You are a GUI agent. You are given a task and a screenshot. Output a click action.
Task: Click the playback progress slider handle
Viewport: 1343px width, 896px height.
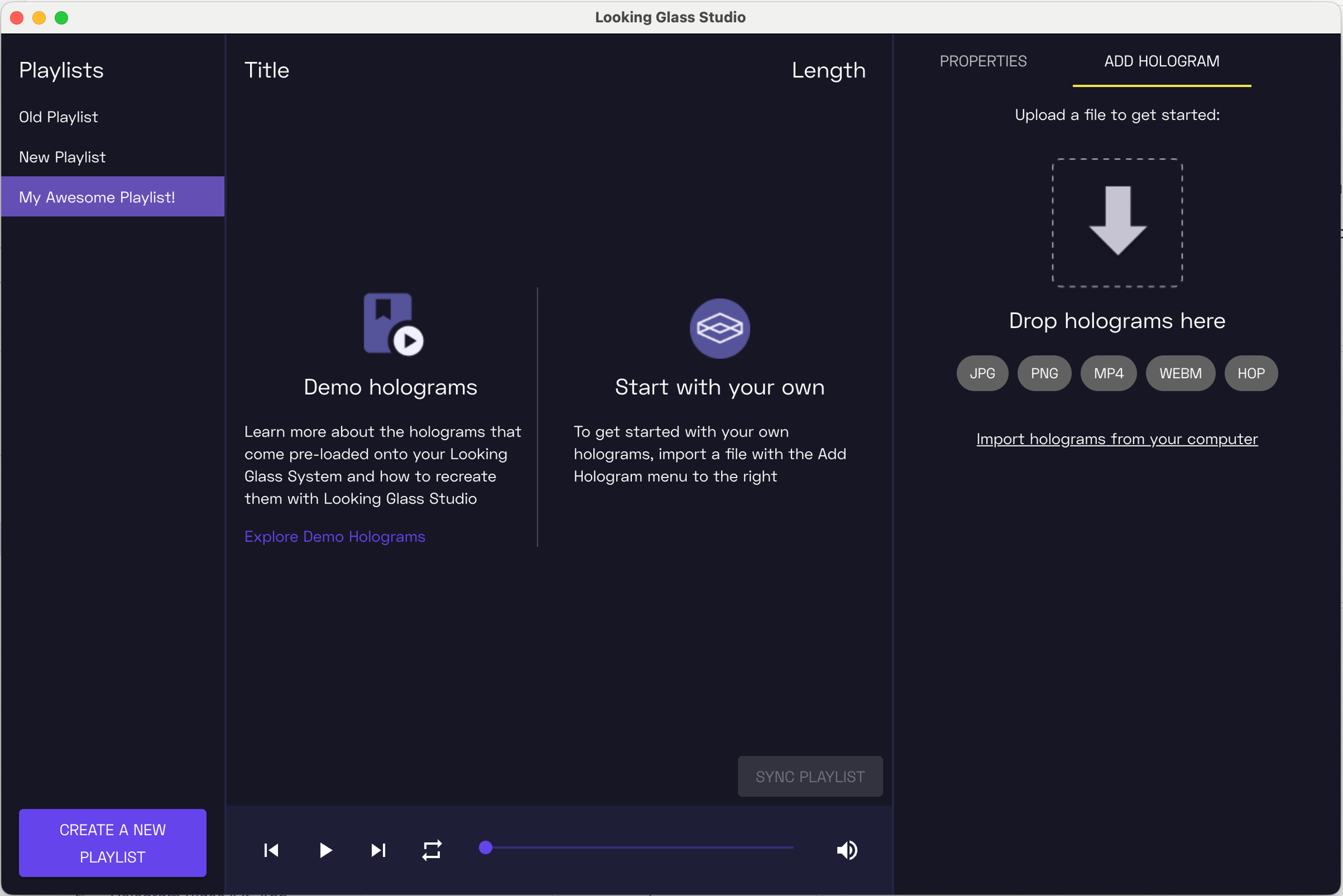click(x=486, y=848)
